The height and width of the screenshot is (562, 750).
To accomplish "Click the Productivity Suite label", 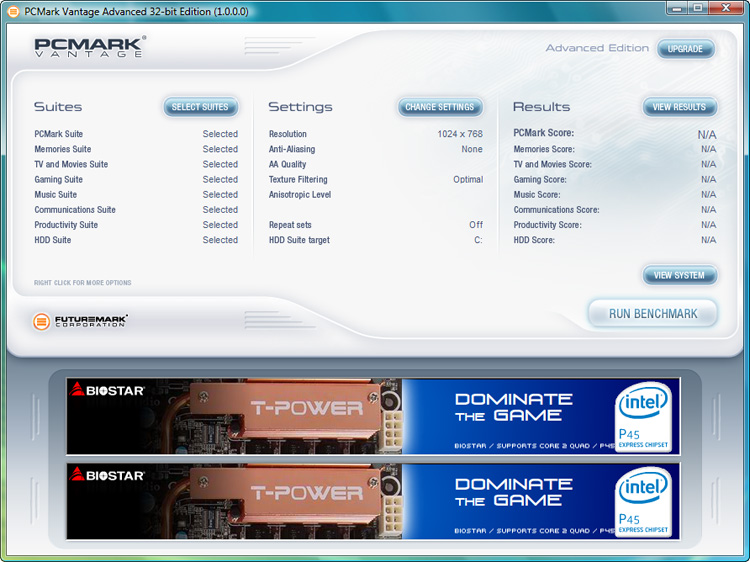I will click(x=66, y=225).
